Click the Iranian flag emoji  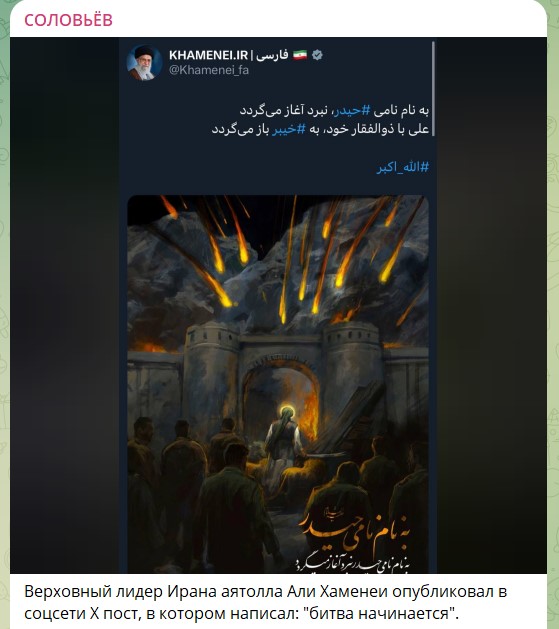pos(300,55)
